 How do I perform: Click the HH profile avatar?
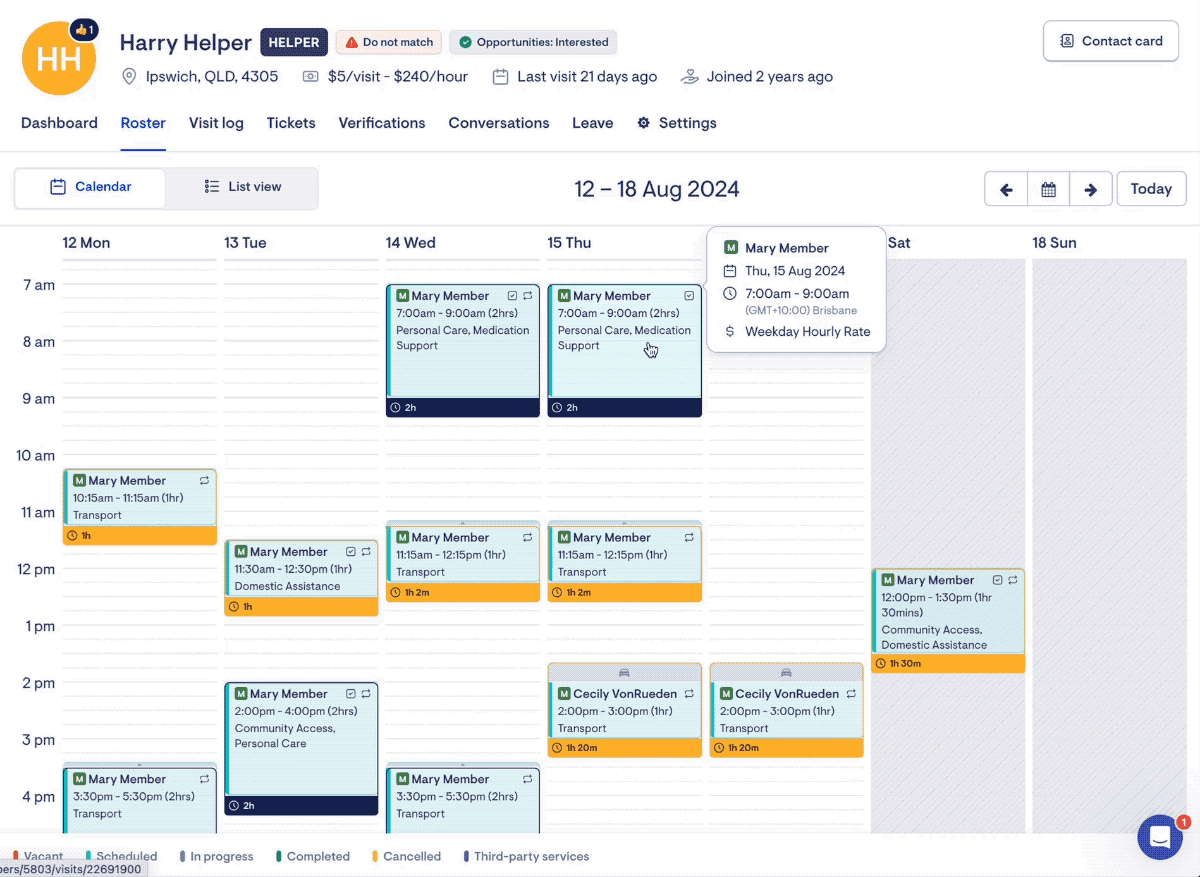(x=58, y=60)
